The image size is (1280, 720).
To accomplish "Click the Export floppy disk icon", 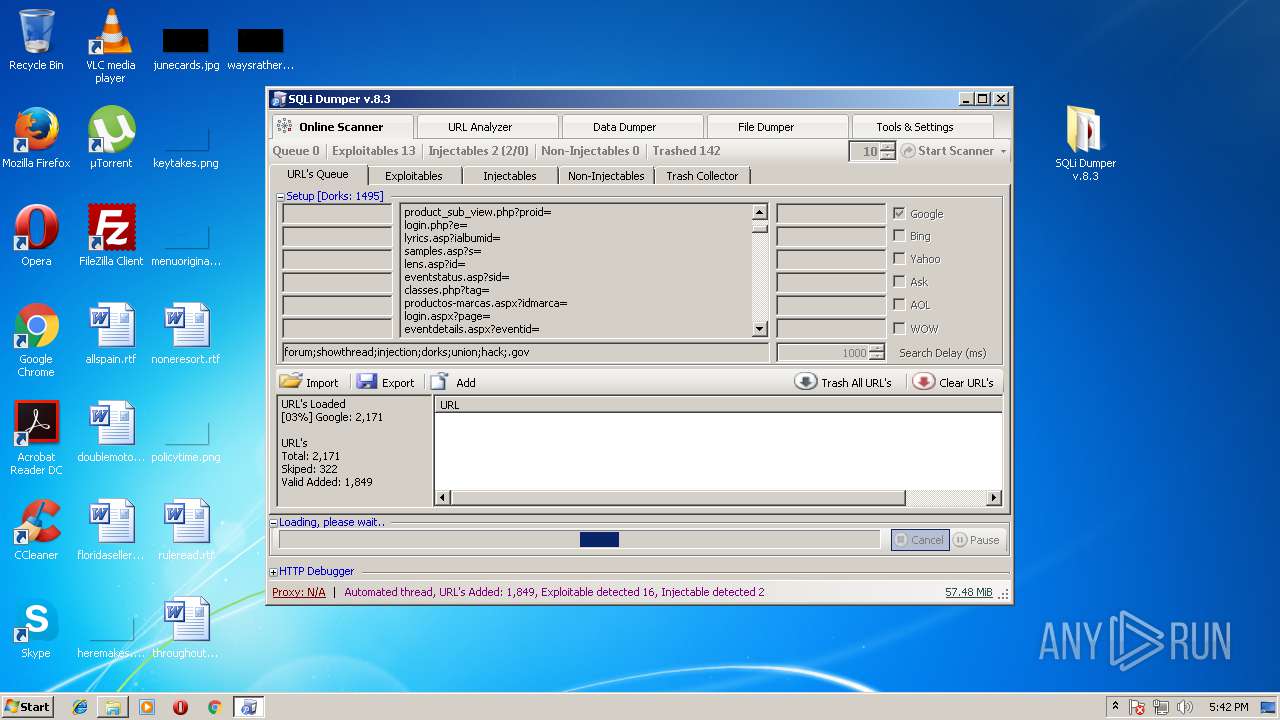I will 367,382.
